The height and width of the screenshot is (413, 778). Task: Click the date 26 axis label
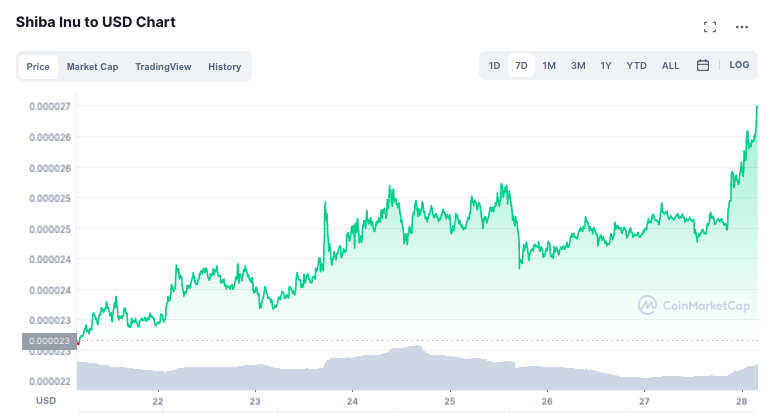[547, 401]
